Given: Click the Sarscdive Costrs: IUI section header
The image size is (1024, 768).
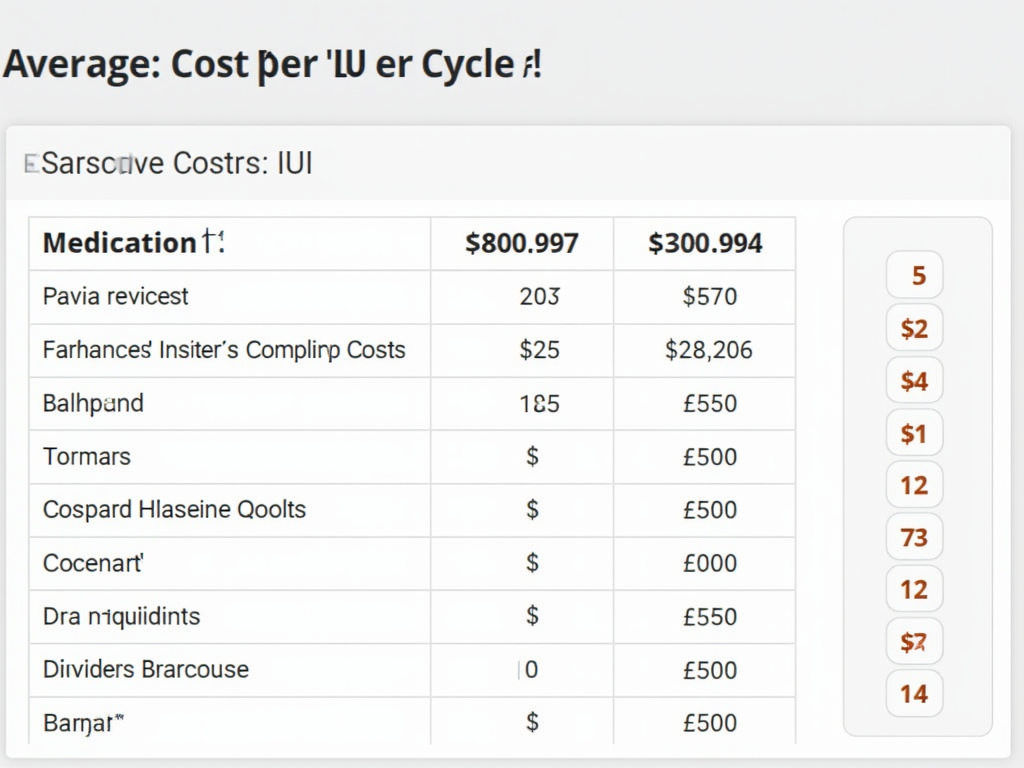Looking at the screenshot, I should pyautogui.click(x=177, y=163).
